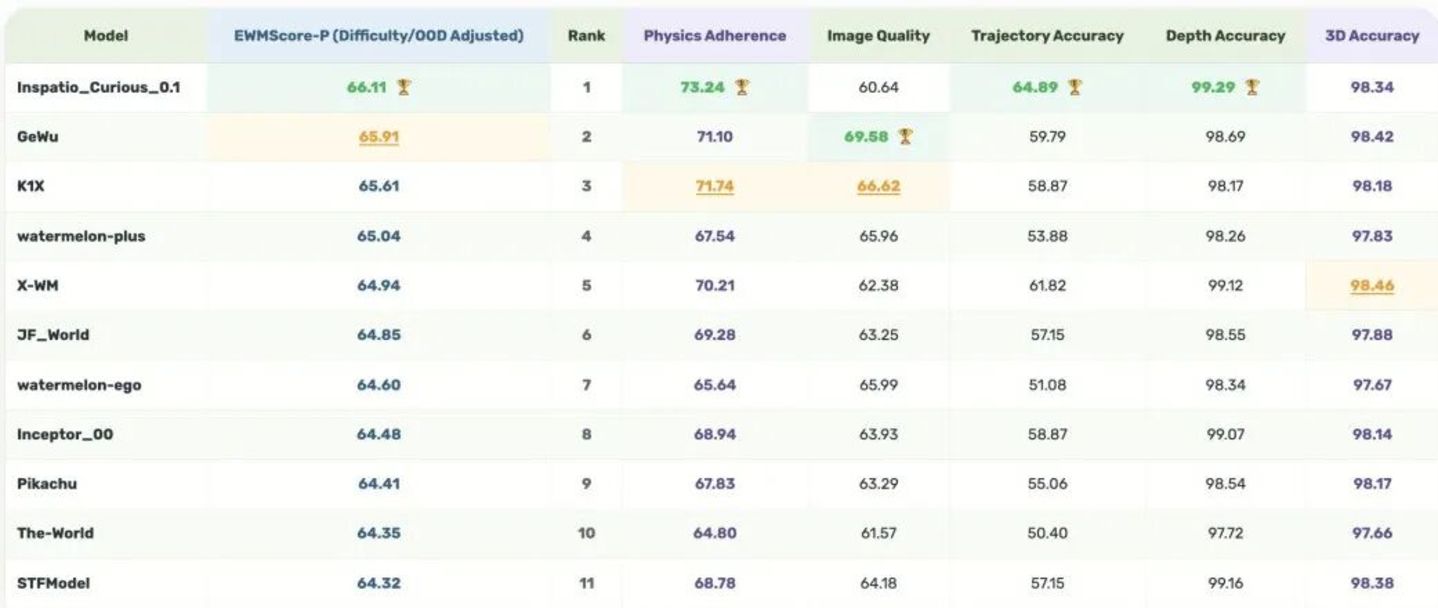Click rank 11 in STFModel row
The width and height of the screenshot is (1438, 608).
[586, 583]
